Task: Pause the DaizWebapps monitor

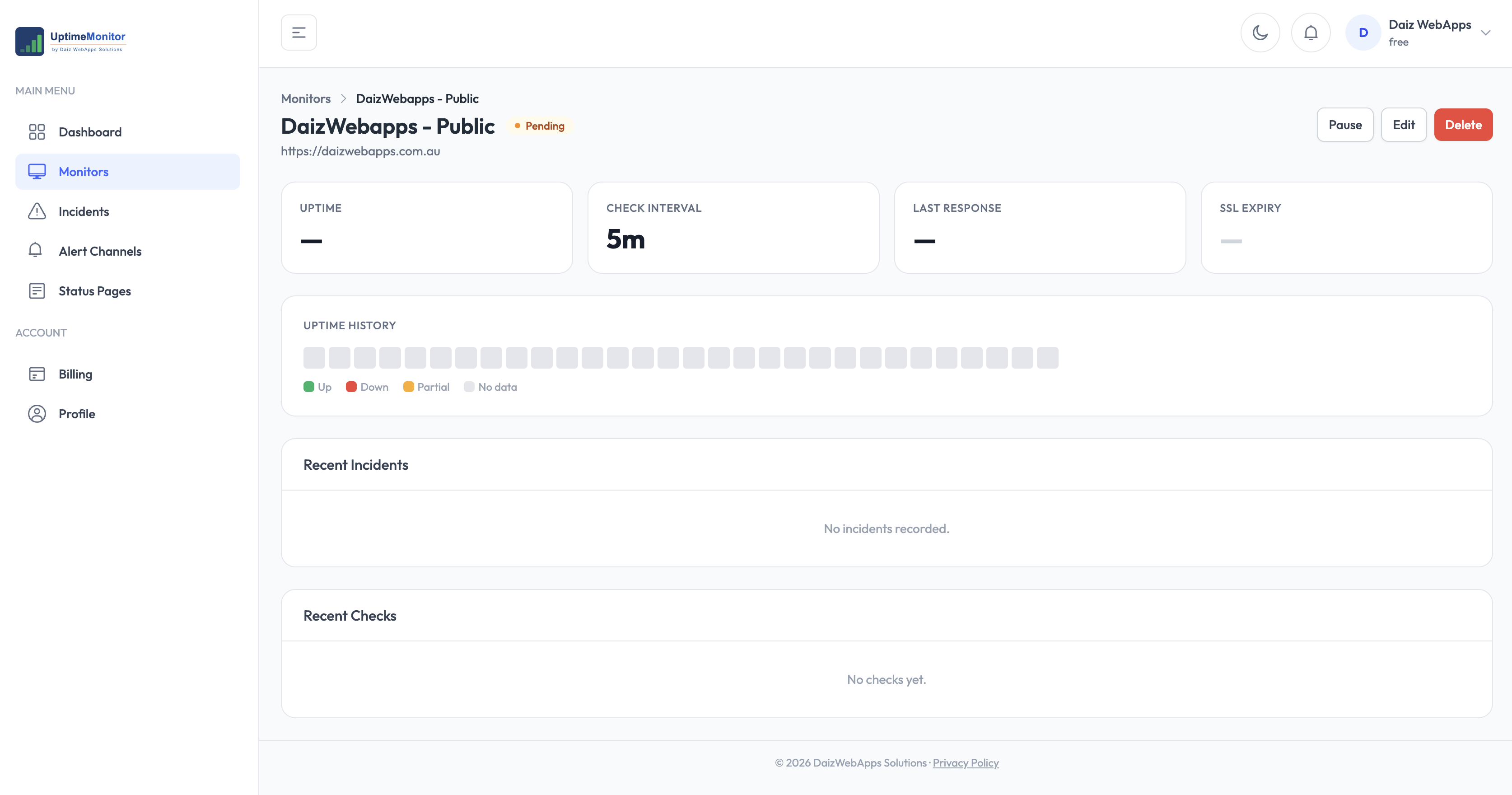Action: pyautogui.click(x=1345, y=125)
